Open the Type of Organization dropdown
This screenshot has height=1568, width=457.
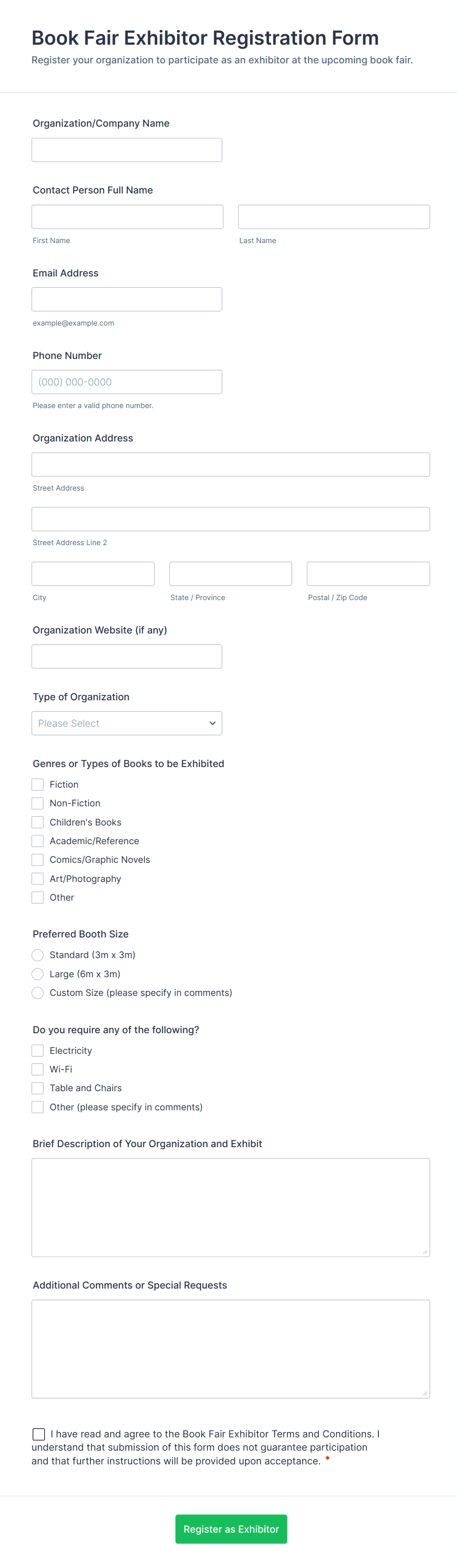point(127,723)
